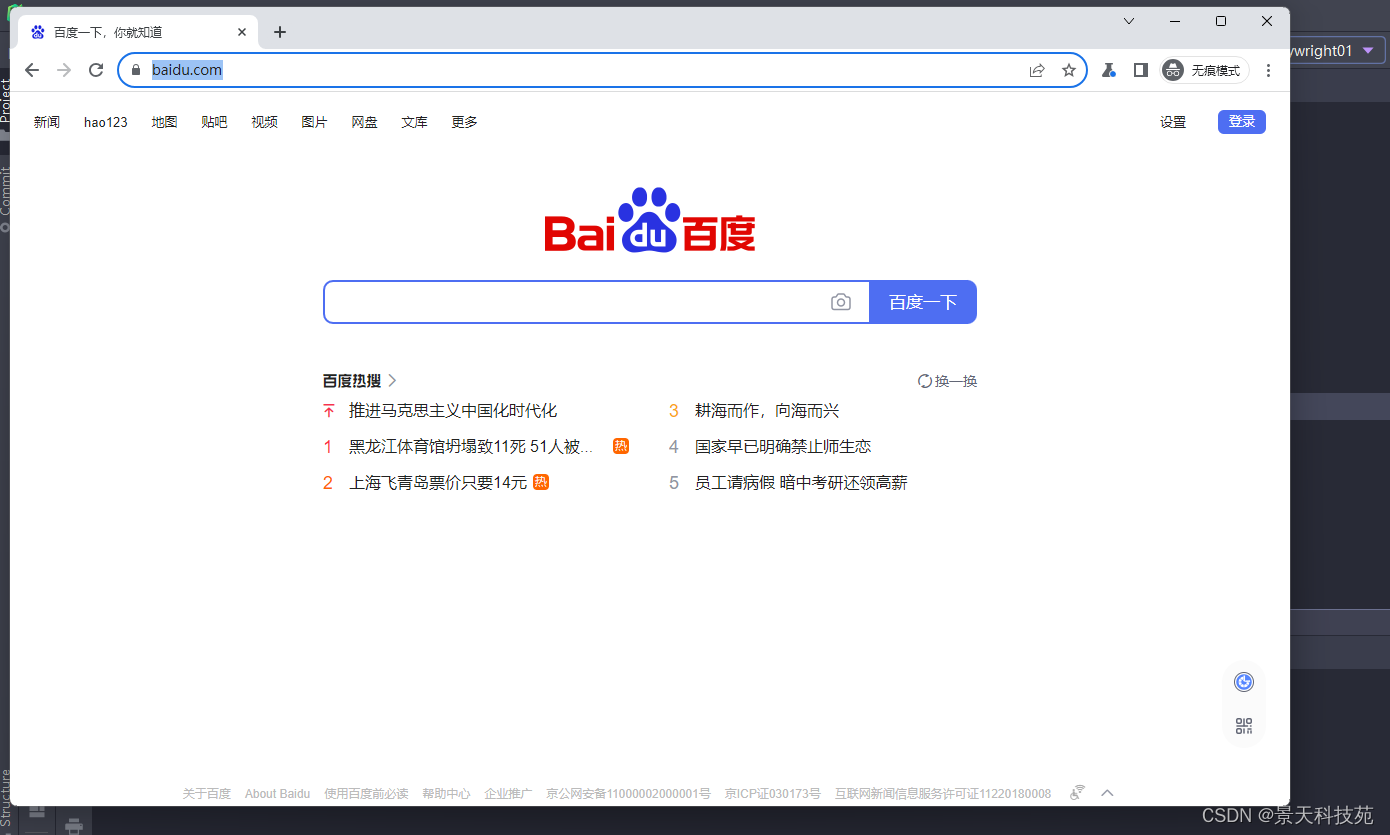
Task: Open hot search 黑龙江体育馆坍塌致11死
Action: point(471,447)
